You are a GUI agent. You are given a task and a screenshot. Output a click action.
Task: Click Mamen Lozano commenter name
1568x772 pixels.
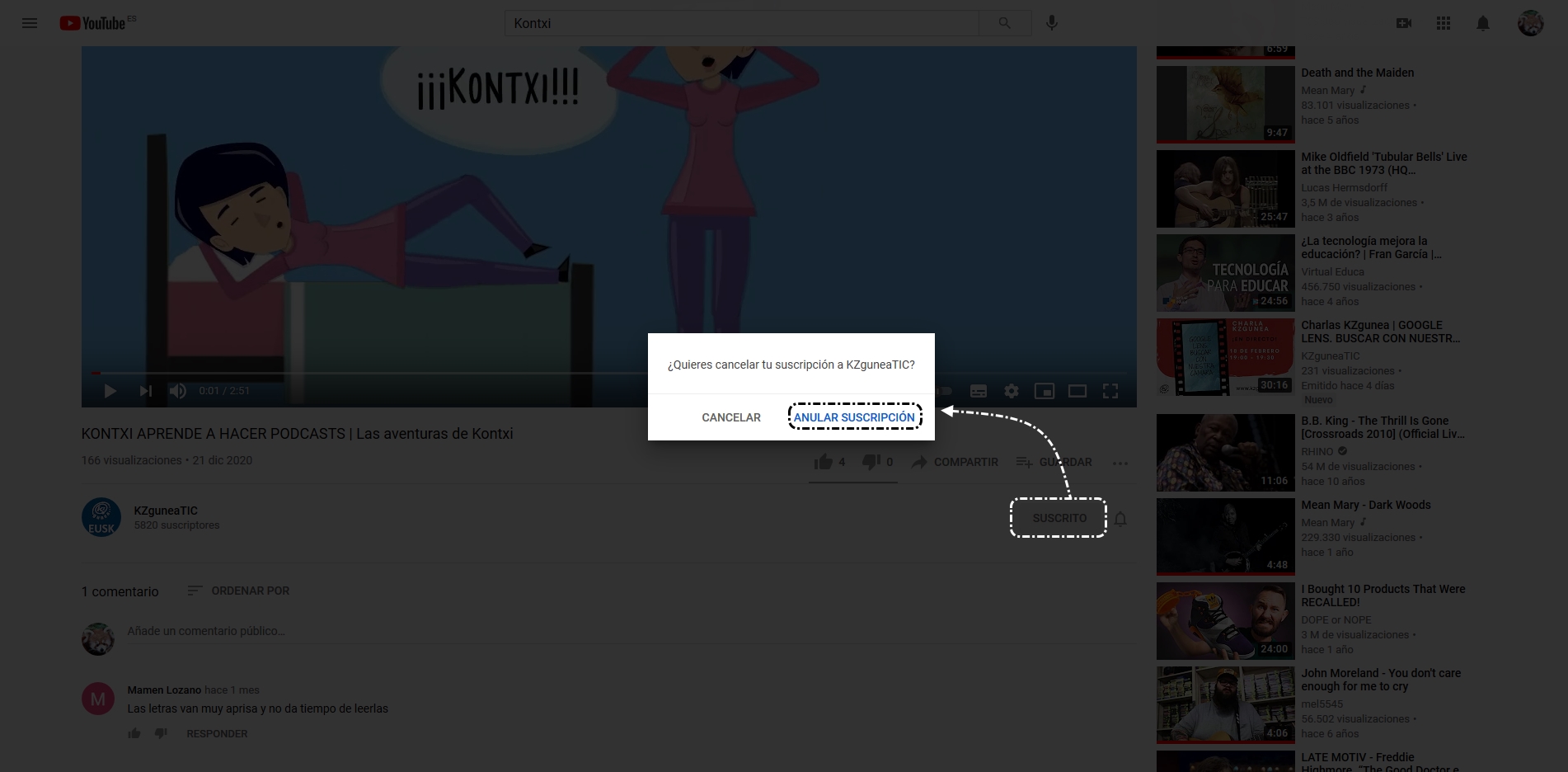[x=164, y=690]
